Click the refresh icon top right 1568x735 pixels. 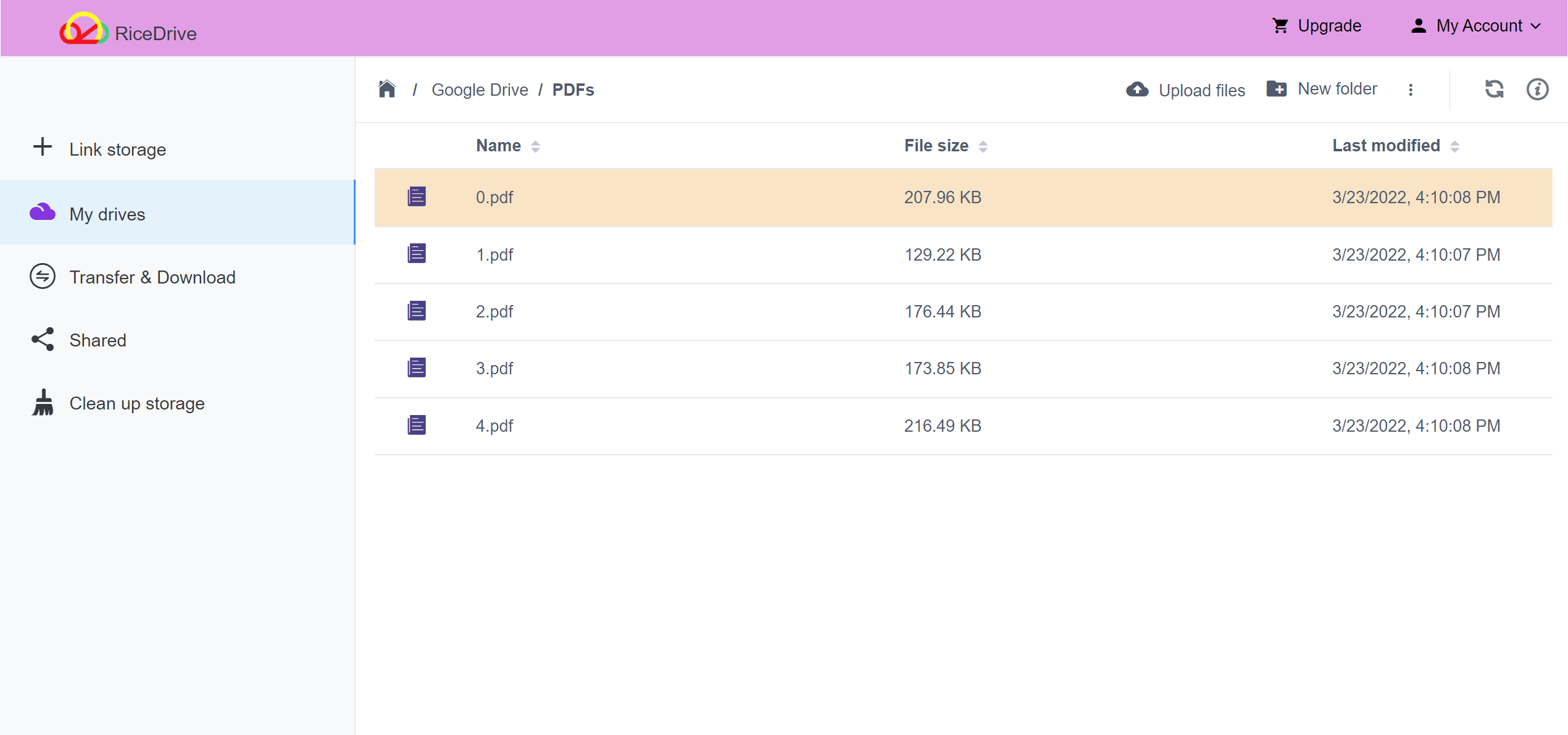[x=1493, y=89]
